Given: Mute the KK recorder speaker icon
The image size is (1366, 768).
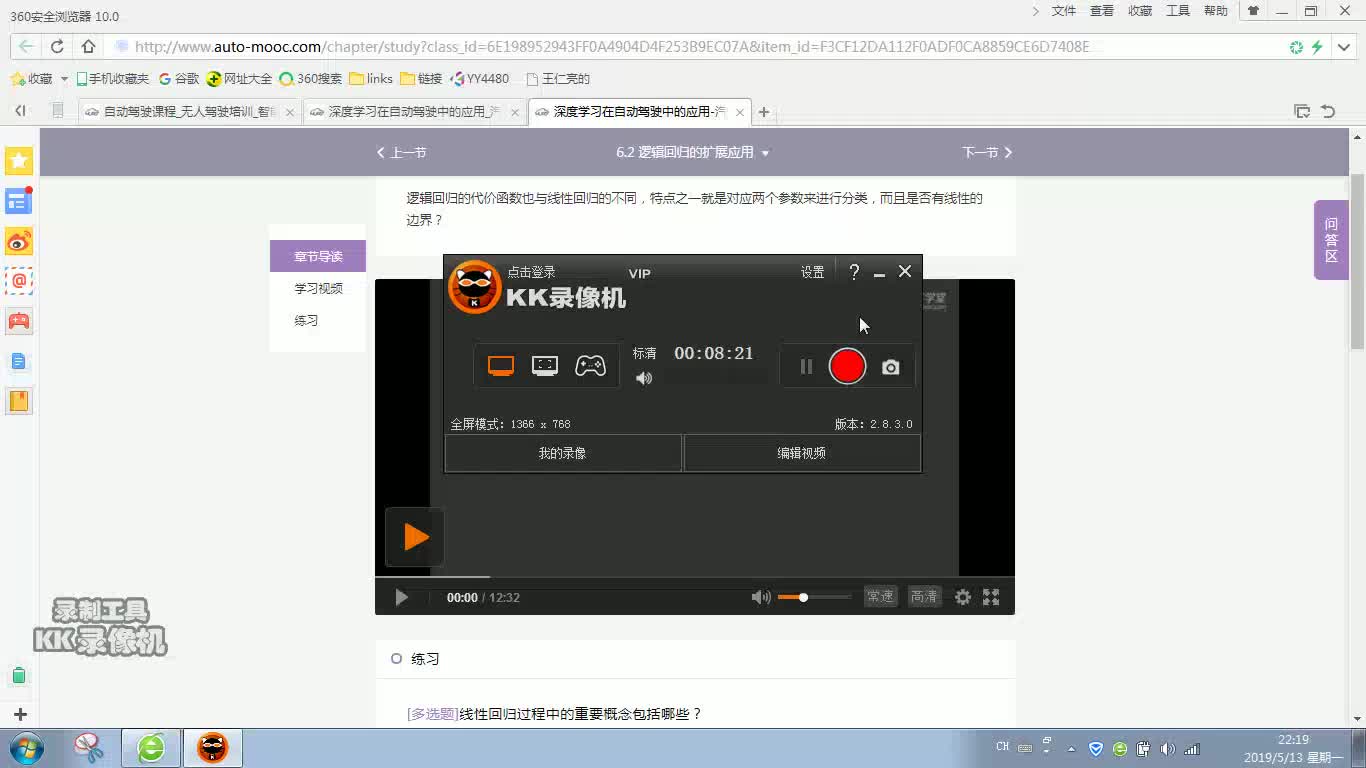Looking at the screenshot, I should (x=644, y=378).
